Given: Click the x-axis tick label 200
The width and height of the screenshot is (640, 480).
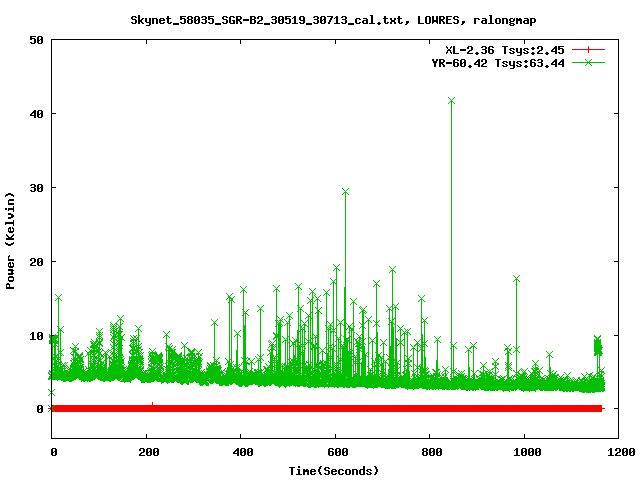Looking at the screenshot, I should coord(148,452).
